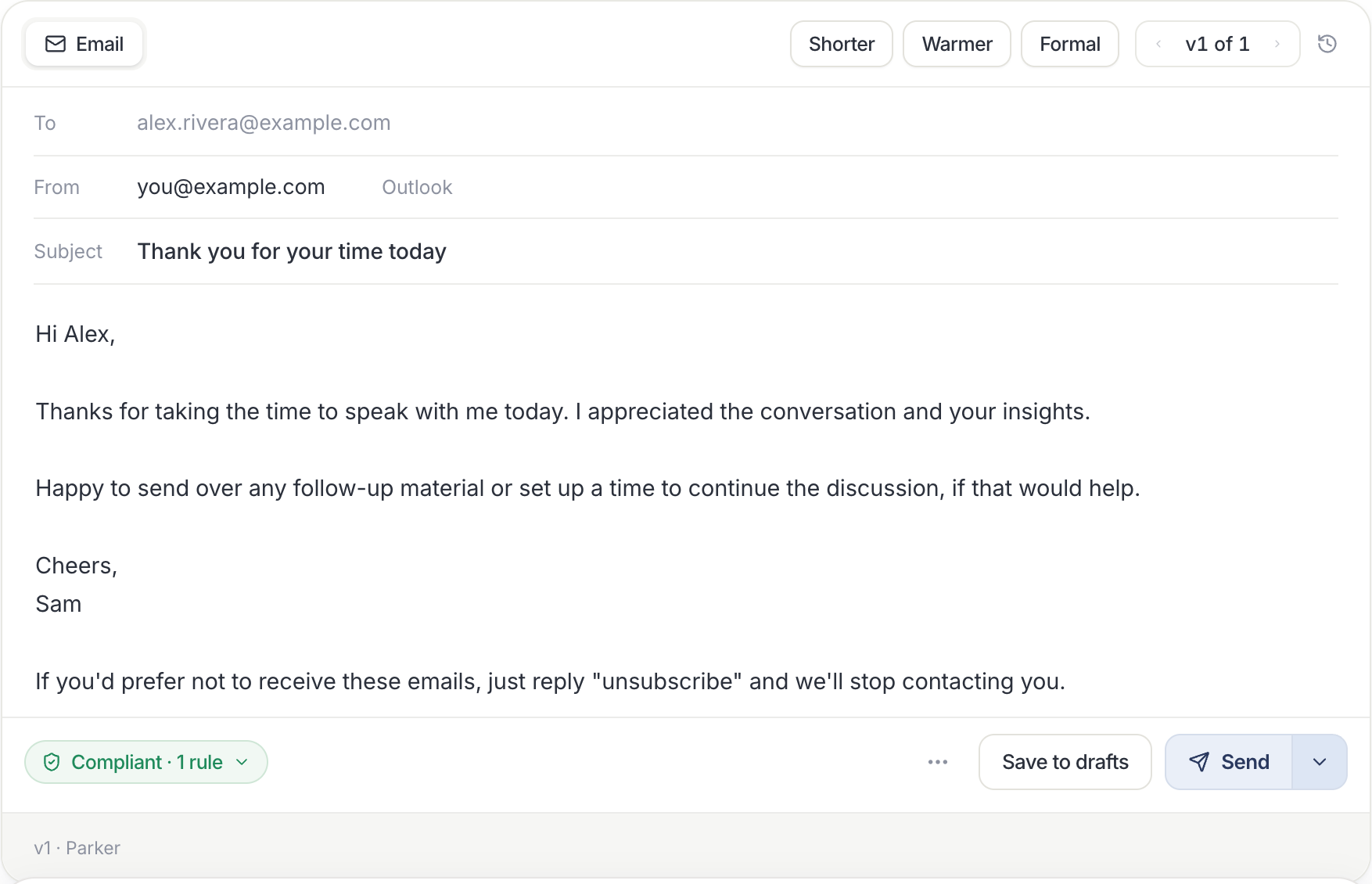Image resolution: width=1372 pixels, height=884 pixels.
Task: Edit the To recipient alex.rivera@example.com
Action: pyautogui.click(x=264, y=123)
